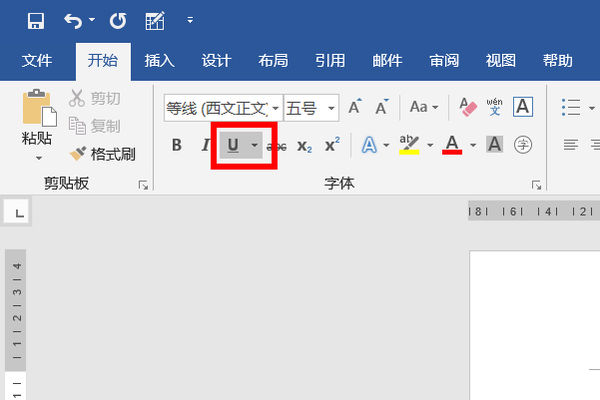The width and height of the screenshot is (600, 400).
Task: Open the undo history dropdown arrow
Action: [x=92, y=19]
